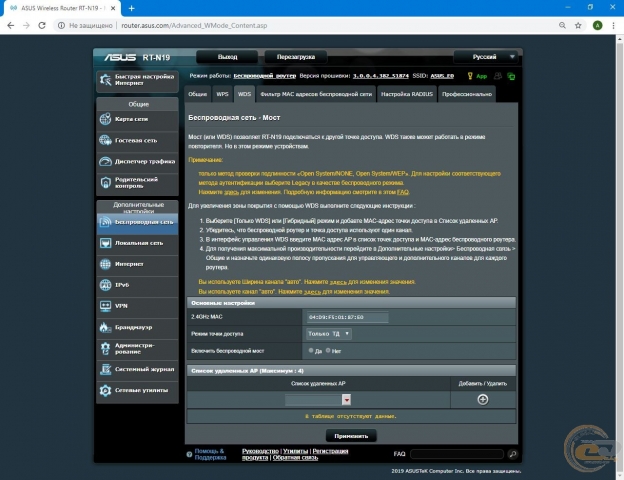This screenshot has width=624, height=480.
Task: Open 'Руководство' manual link
Action: pyautogui.click(x=260, y=451)
